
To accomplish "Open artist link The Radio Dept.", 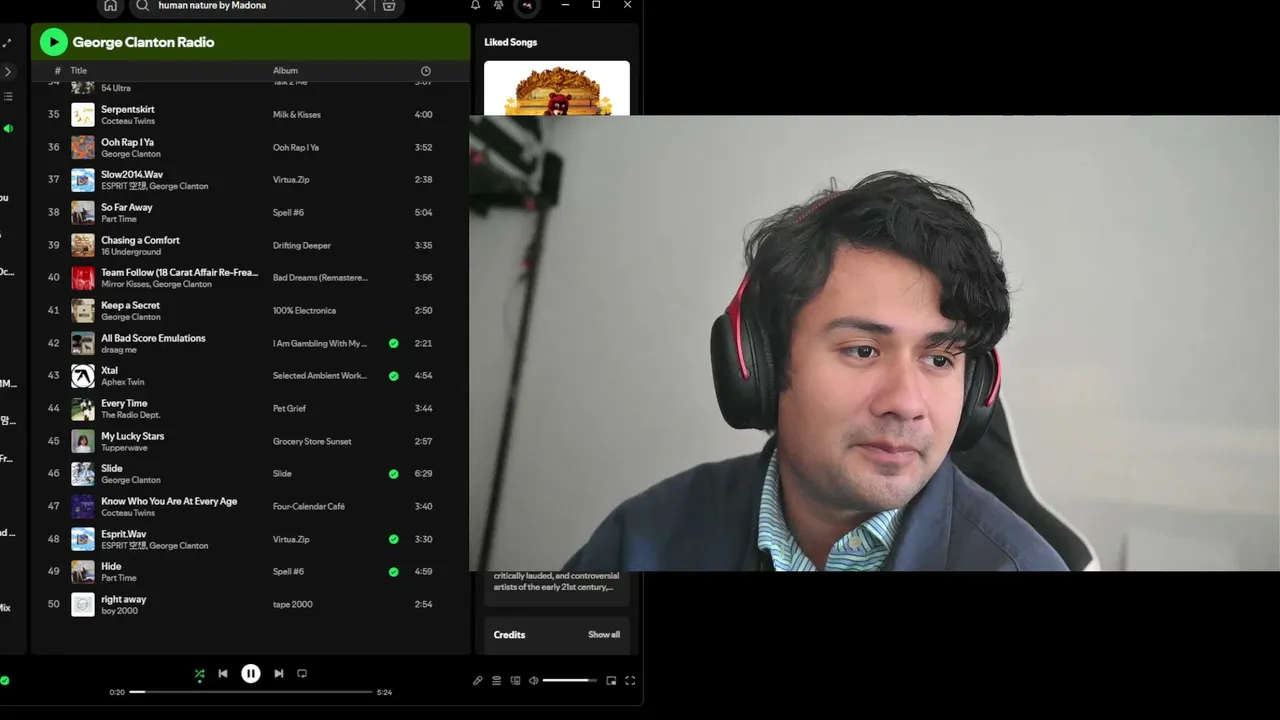I will (131, 415).
